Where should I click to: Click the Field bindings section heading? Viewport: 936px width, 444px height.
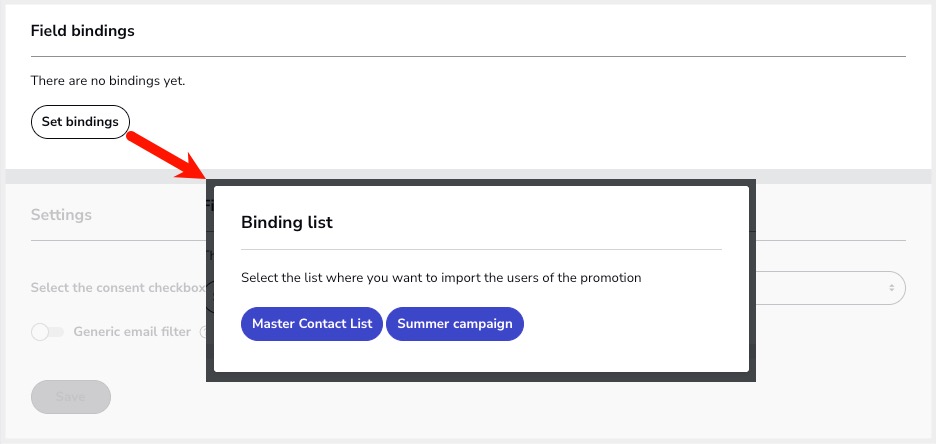tap(82, 31)
